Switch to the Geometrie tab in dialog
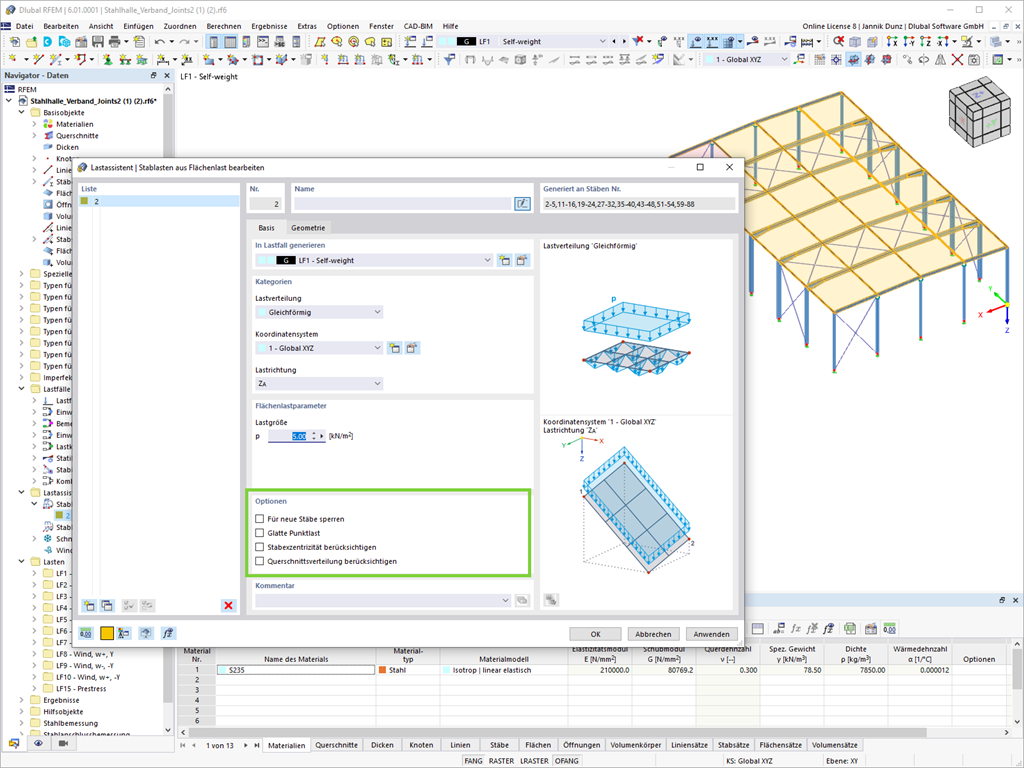 tap(308, 228)
